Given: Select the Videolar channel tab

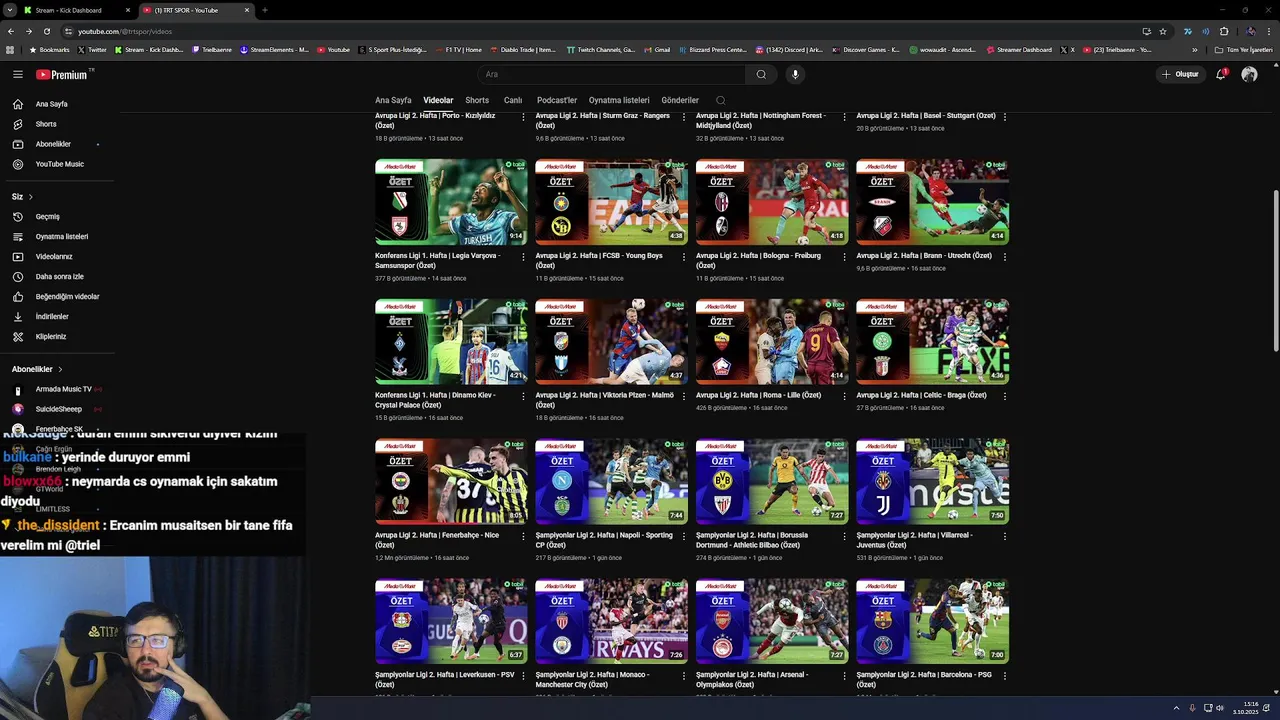Looking at the screenshot, I should [x=438, y=100].
